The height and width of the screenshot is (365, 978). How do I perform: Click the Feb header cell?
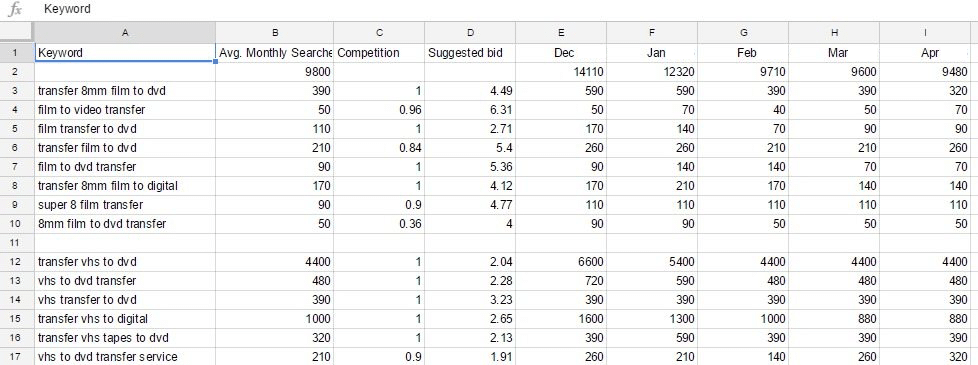(743, 53)
